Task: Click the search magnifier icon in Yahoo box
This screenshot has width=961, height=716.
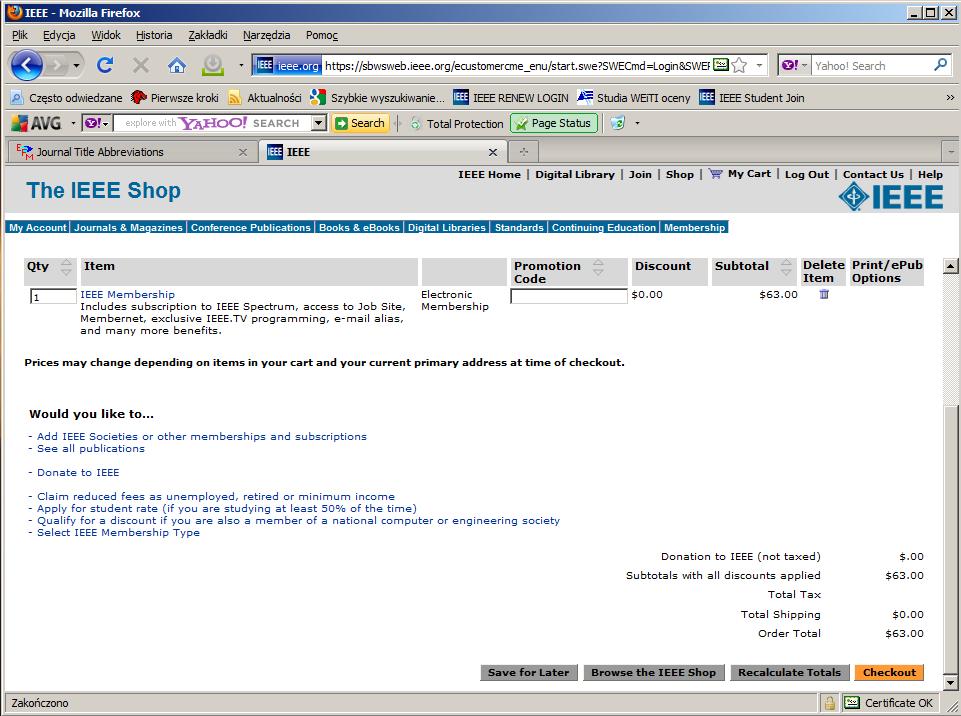Action: 940,64
